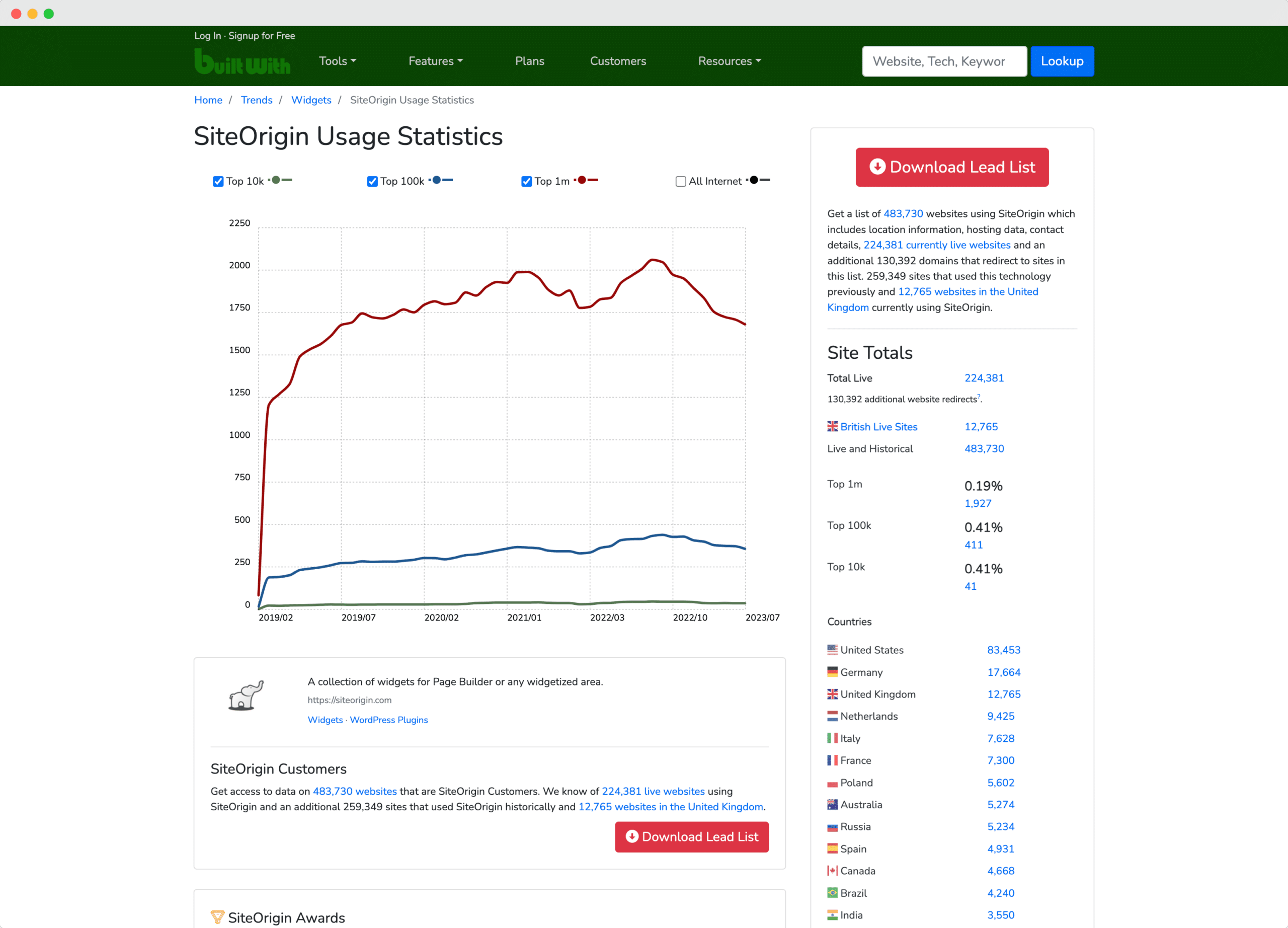
Task: Click the Russia flag icon
Action: (x=832, y=826)
